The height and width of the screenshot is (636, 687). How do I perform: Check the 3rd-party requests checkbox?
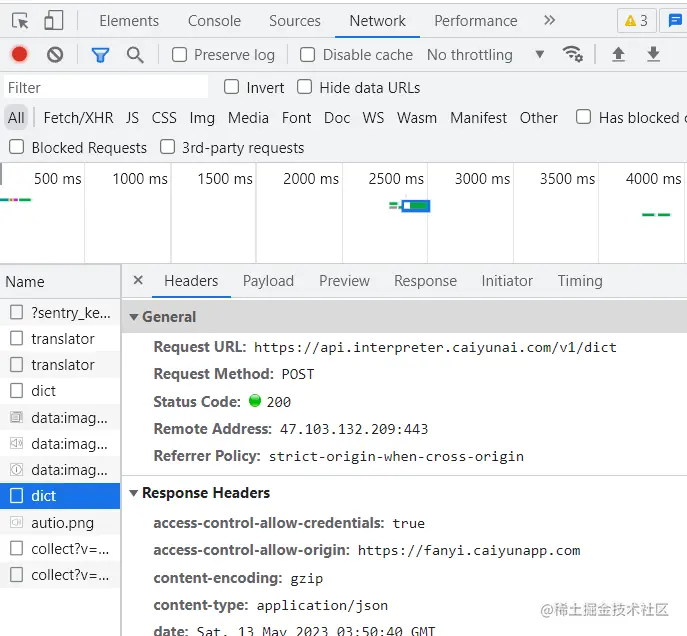tap(167, 147)
